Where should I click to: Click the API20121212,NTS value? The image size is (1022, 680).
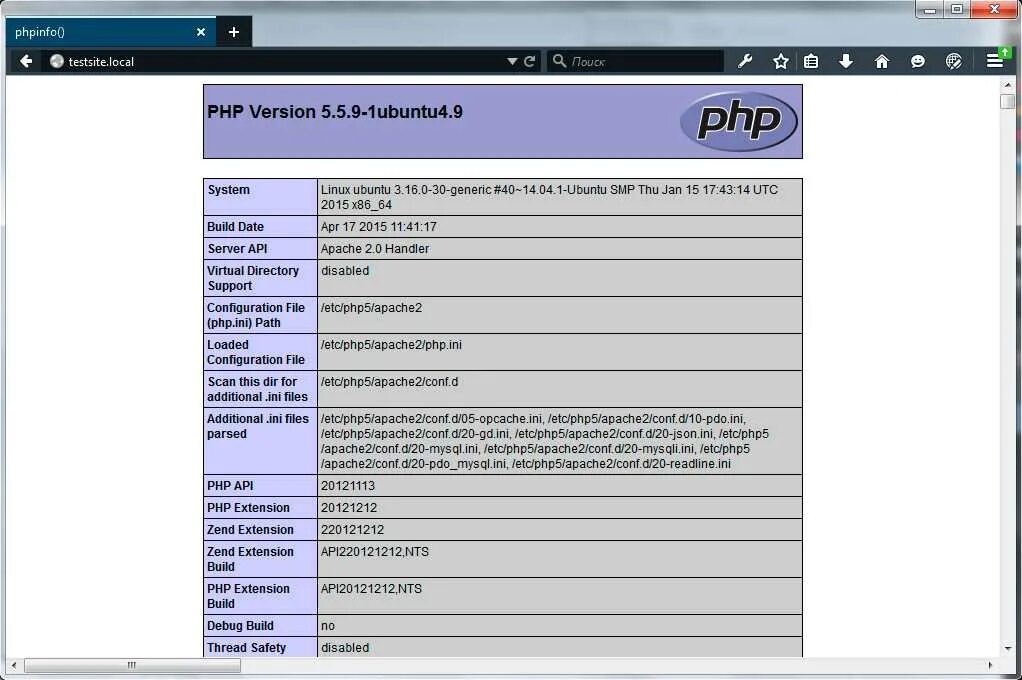[x=372, y=589]
